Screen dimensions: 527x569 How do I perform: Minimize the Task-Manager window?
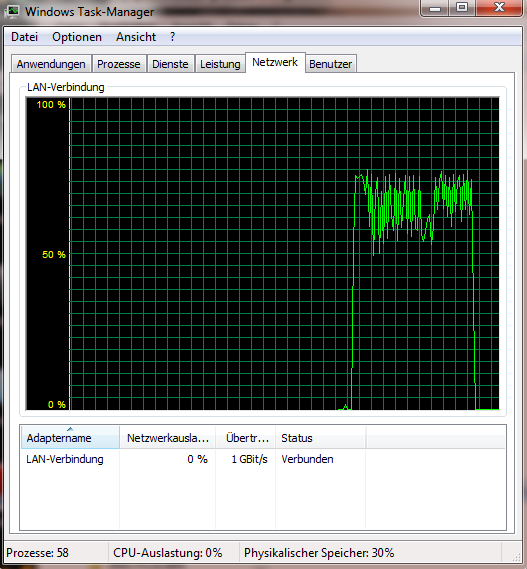click(x=435, y=8)
